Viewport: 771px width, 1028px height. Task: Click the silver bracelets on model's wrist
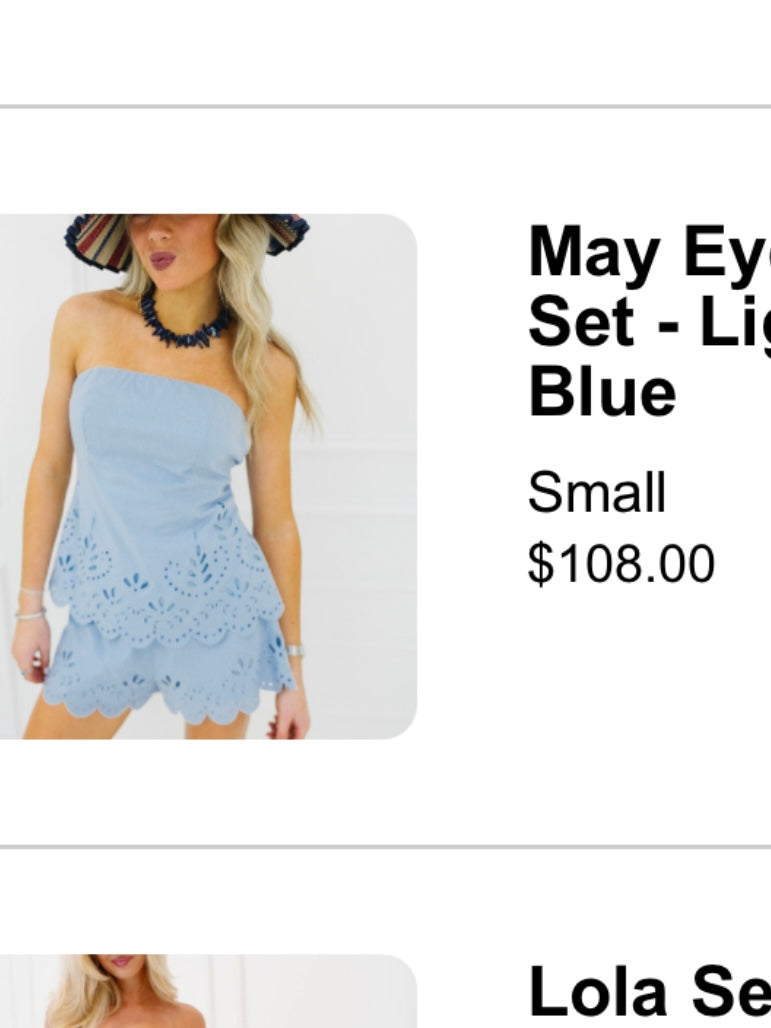(31, 604)
